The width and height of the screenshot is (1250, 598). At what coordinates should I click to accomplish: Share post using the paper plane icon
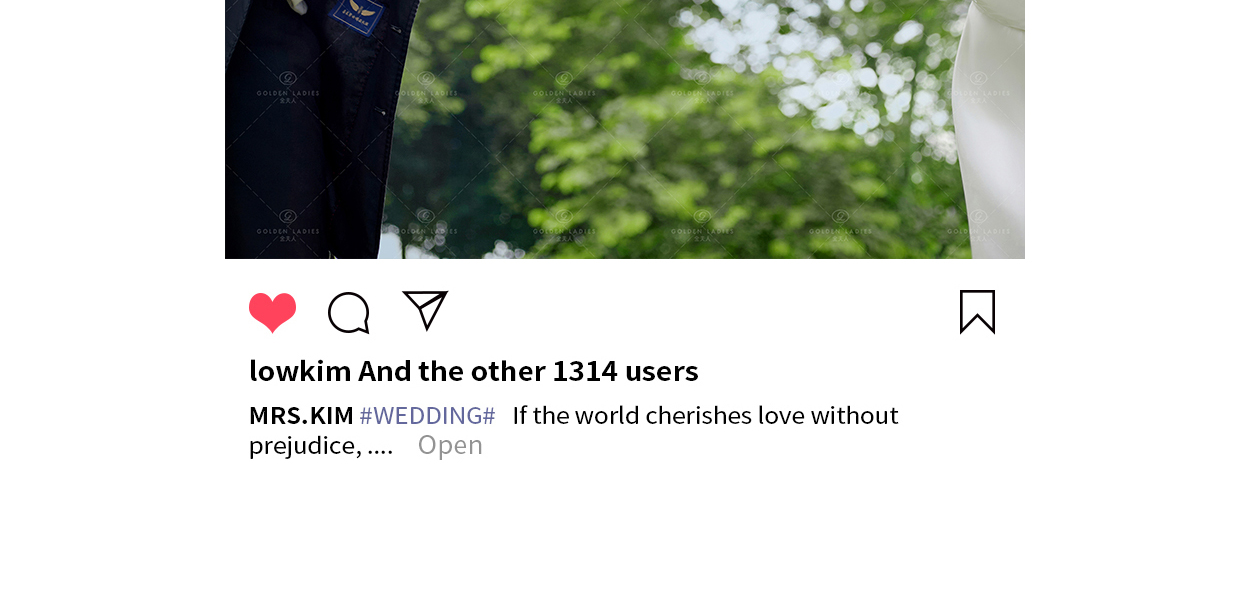point(425,310)
